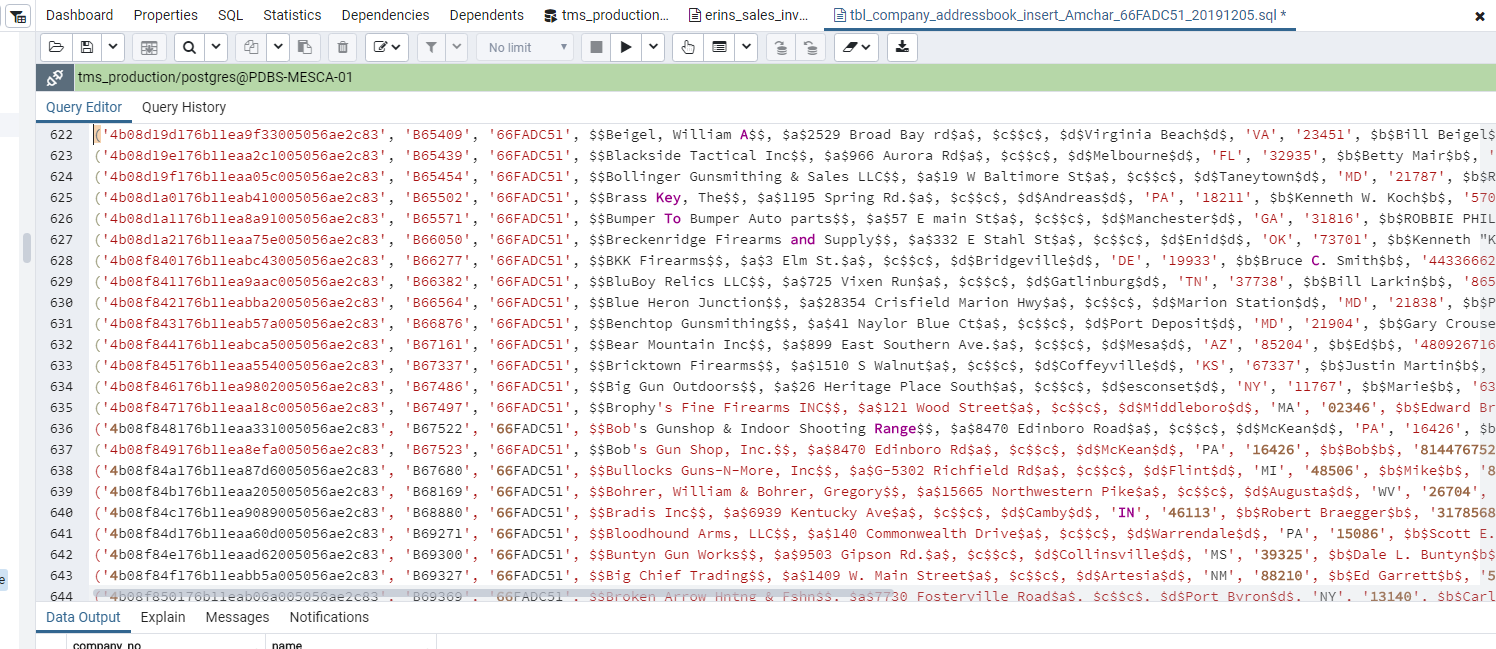
Task: Open the save options dropdown arrow
Action: tap(113, 47)
